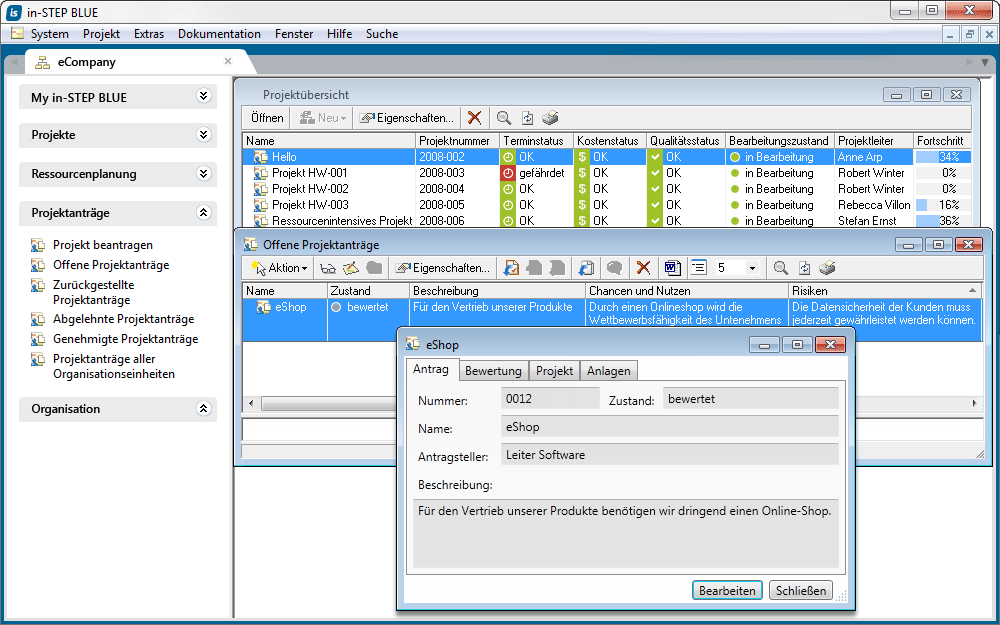Screen dimensions: 1000x625
Task: Click the refresh icon in Offene Projektanträge toolbar
Action: [x=804, y=268]
